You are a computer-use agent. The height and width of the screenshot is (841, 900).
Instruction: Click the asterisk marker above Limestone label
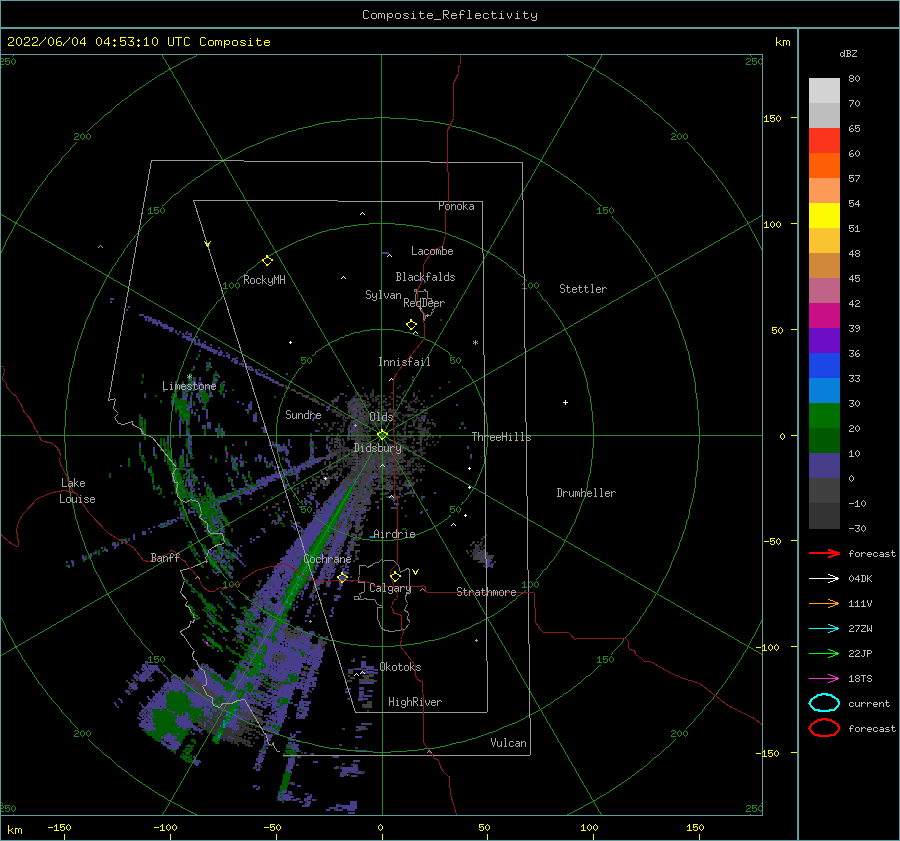click(x=189, y=377)
